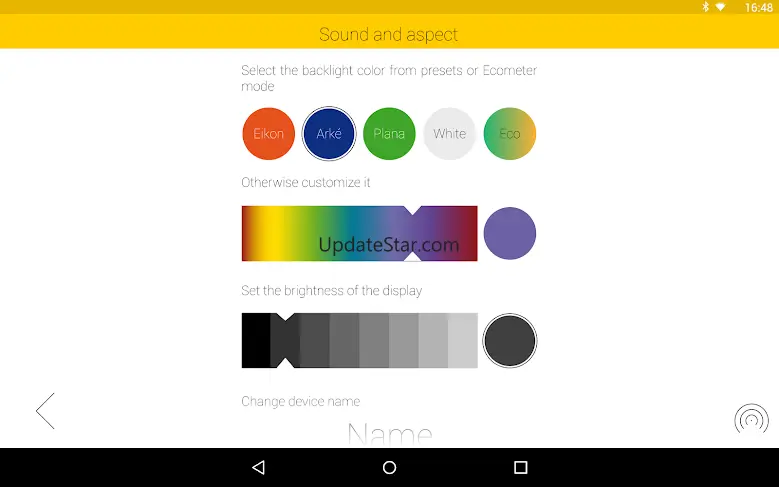Tap the purple custom color preview circle

pos(510,234)
